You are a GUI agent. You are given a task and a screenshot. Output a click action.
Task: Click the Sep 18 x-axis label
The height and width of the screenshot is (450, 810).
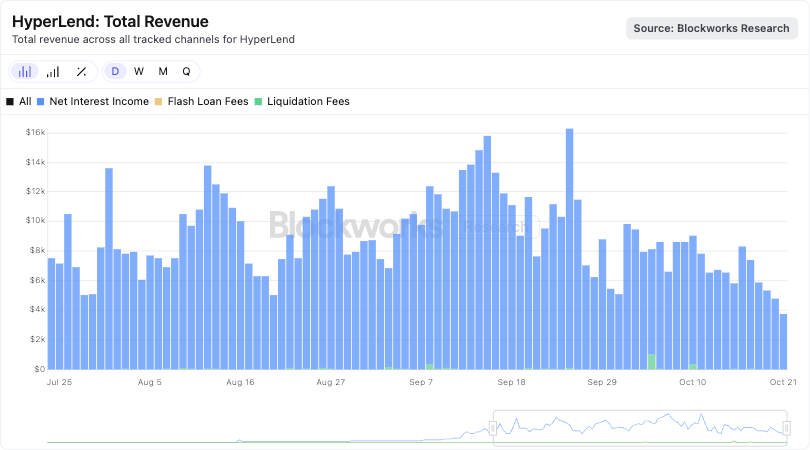pyautogui.click(x=511, y=382)
